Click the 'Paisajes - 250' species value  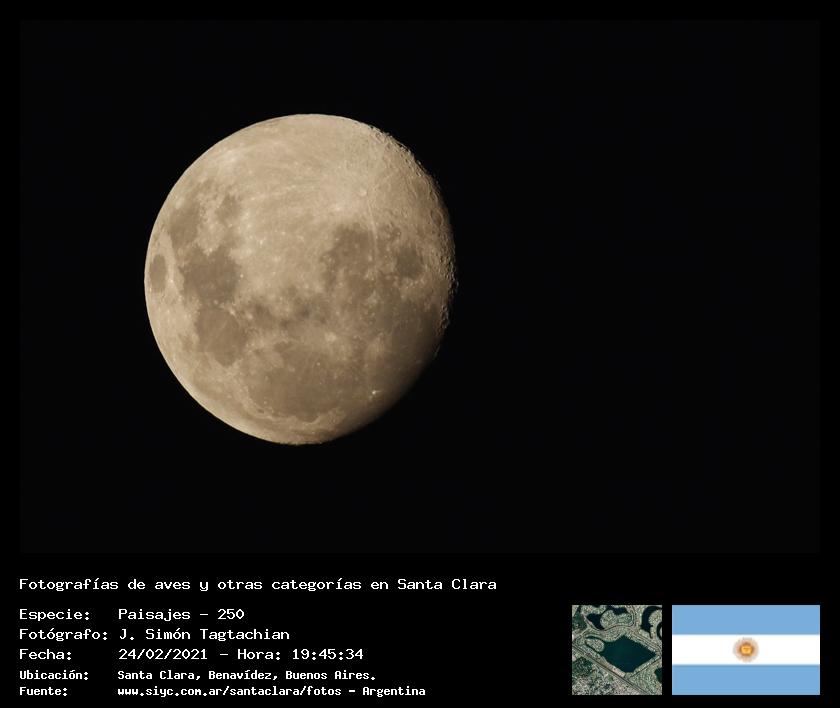pos(181,614)
